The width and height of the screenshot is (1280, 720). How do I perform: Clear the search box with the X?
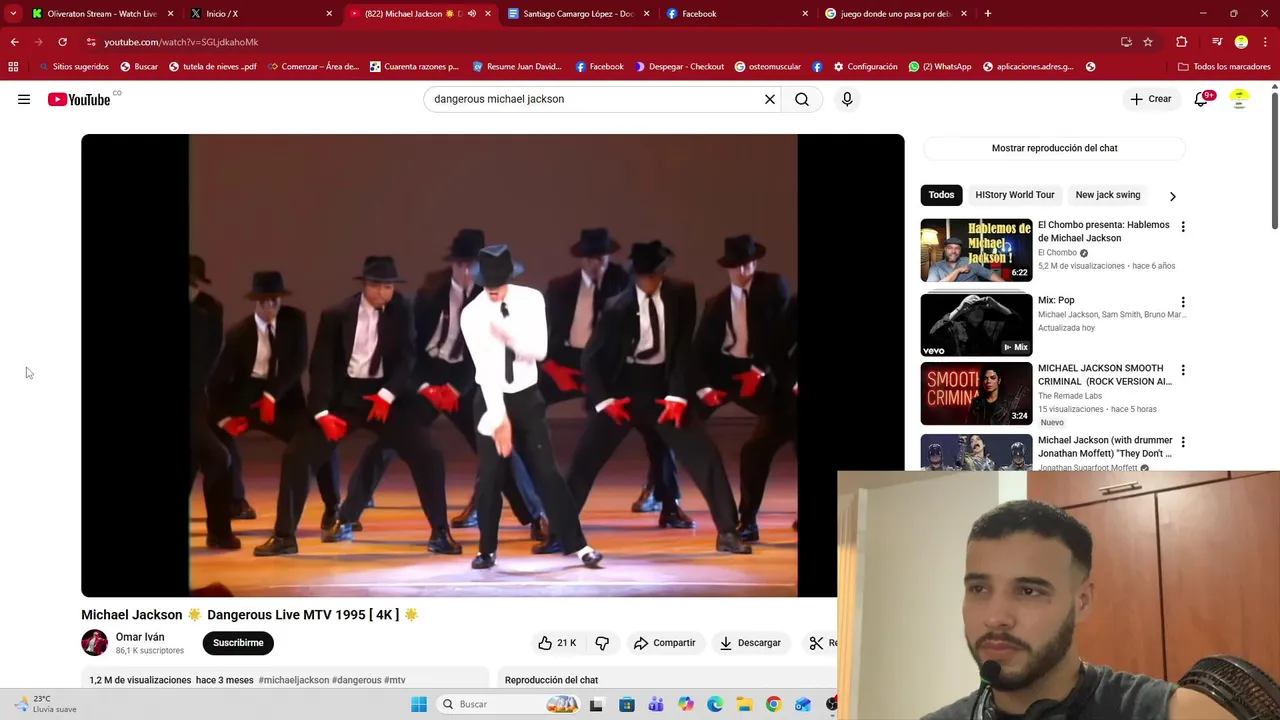(770, 99)
